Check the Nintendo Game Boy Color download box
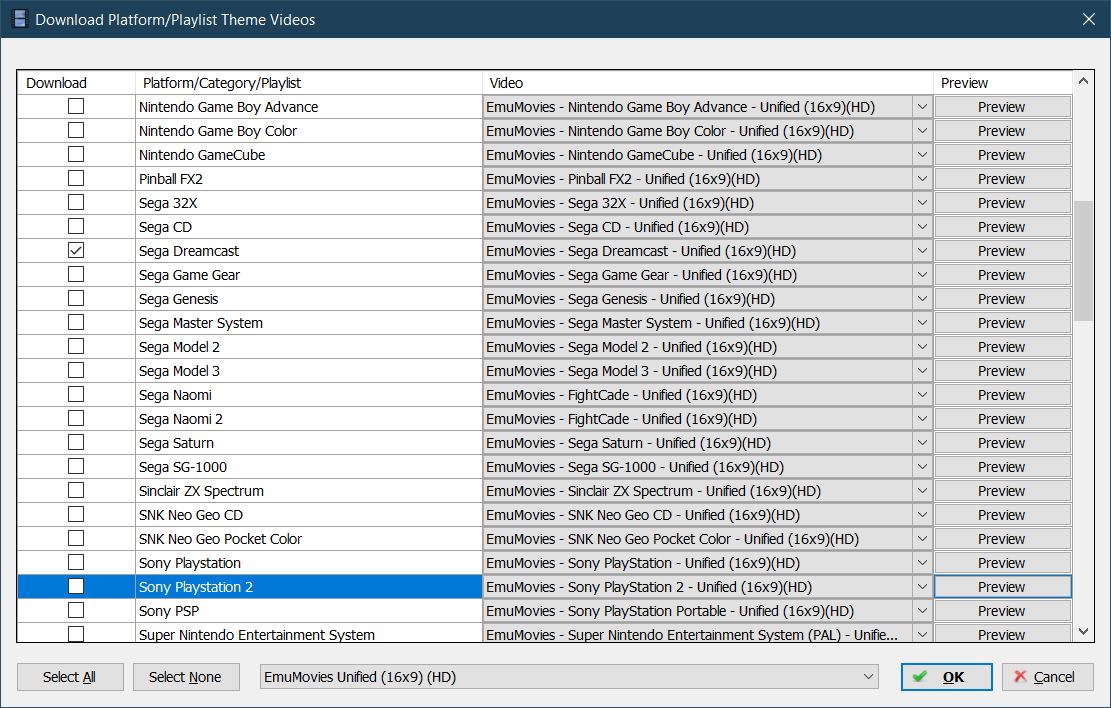 76,130
